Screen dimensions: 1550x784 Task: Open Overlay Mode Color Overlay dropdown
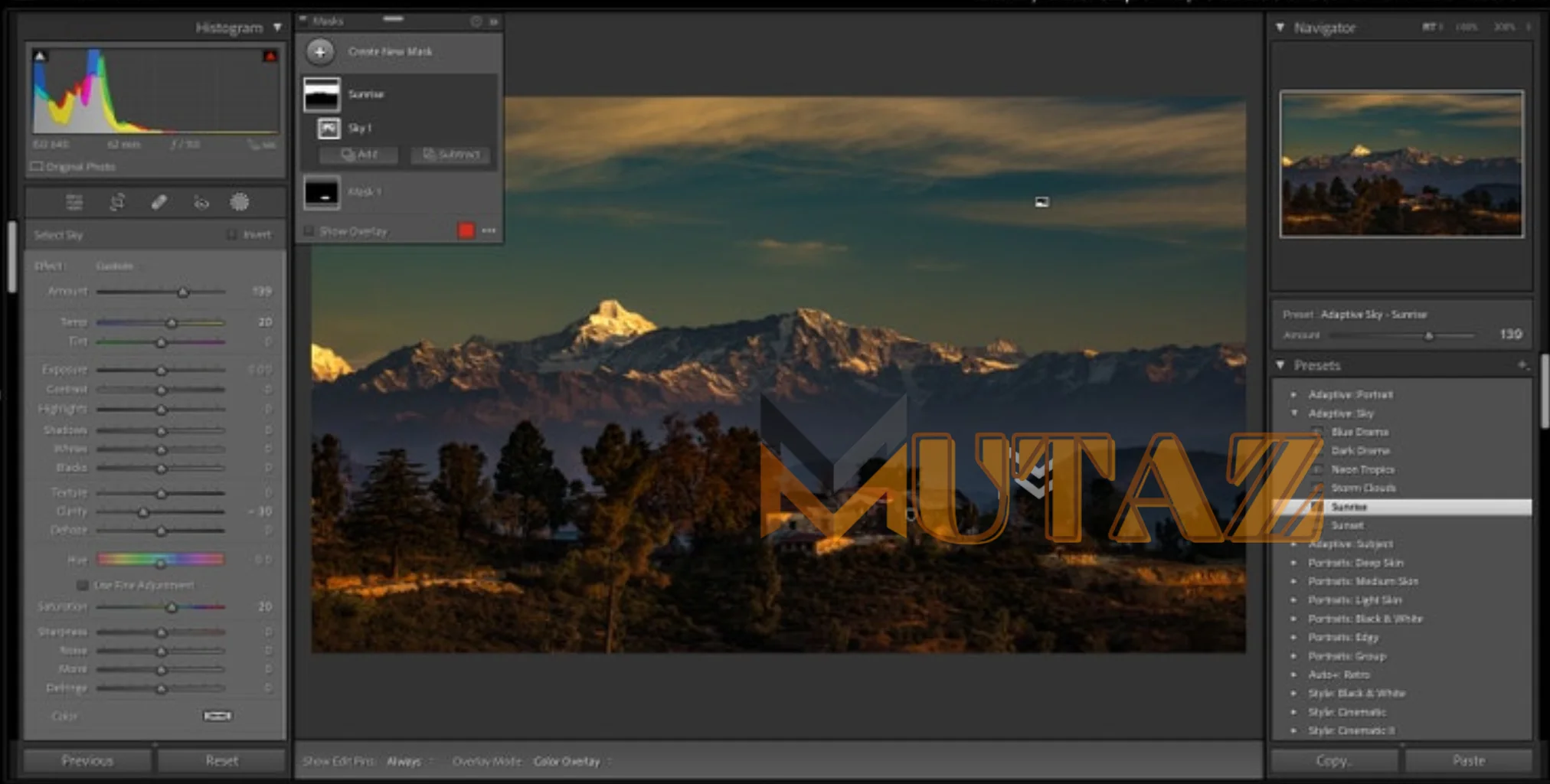pyautogui.click(x=571, y=761)
